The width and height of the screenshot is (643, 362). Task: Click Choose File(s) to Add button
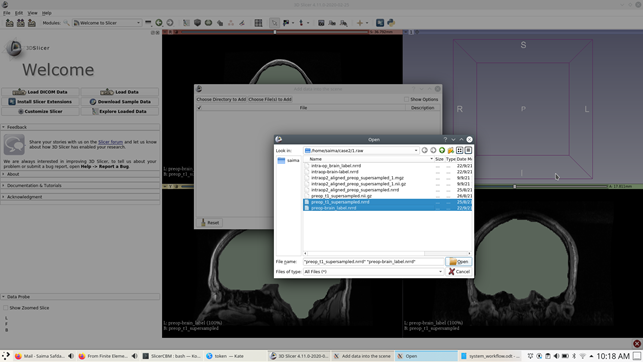[x=270, y=99]
